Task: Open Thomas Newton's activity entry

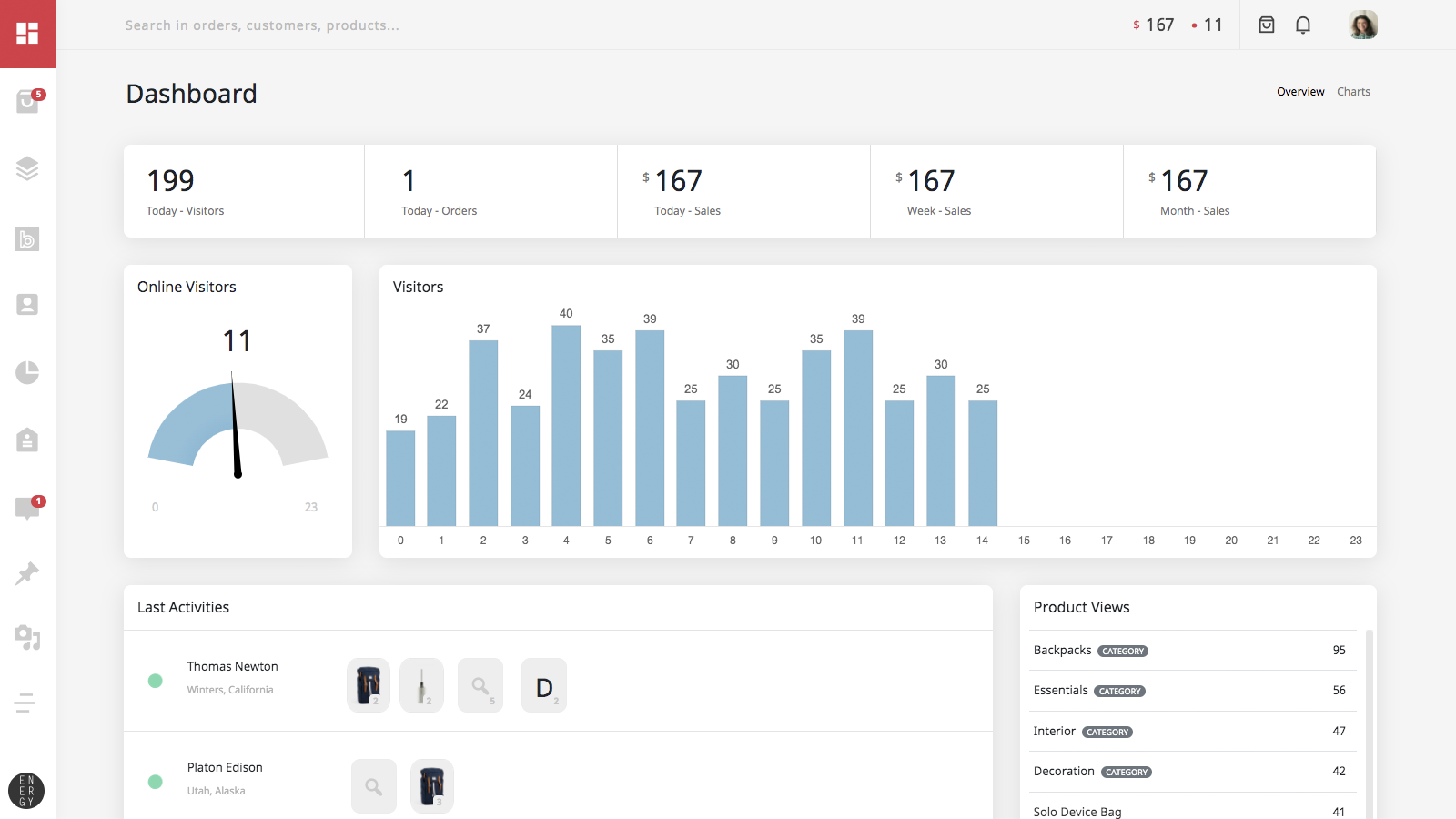Action: pos(558,681)
